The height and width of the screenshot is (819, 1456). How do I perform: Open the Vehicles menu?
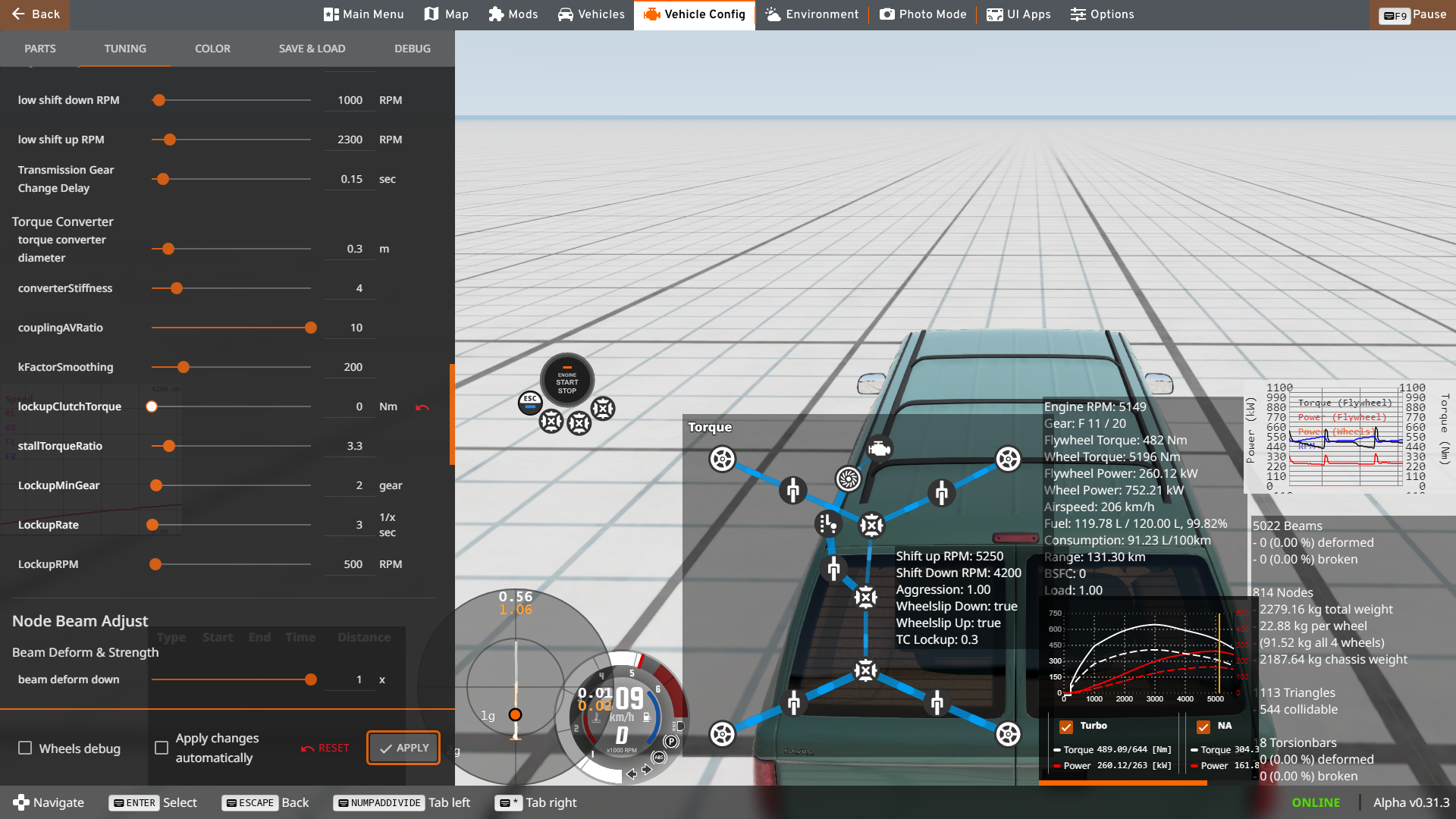pyautogui.click(x=591, y=14)
